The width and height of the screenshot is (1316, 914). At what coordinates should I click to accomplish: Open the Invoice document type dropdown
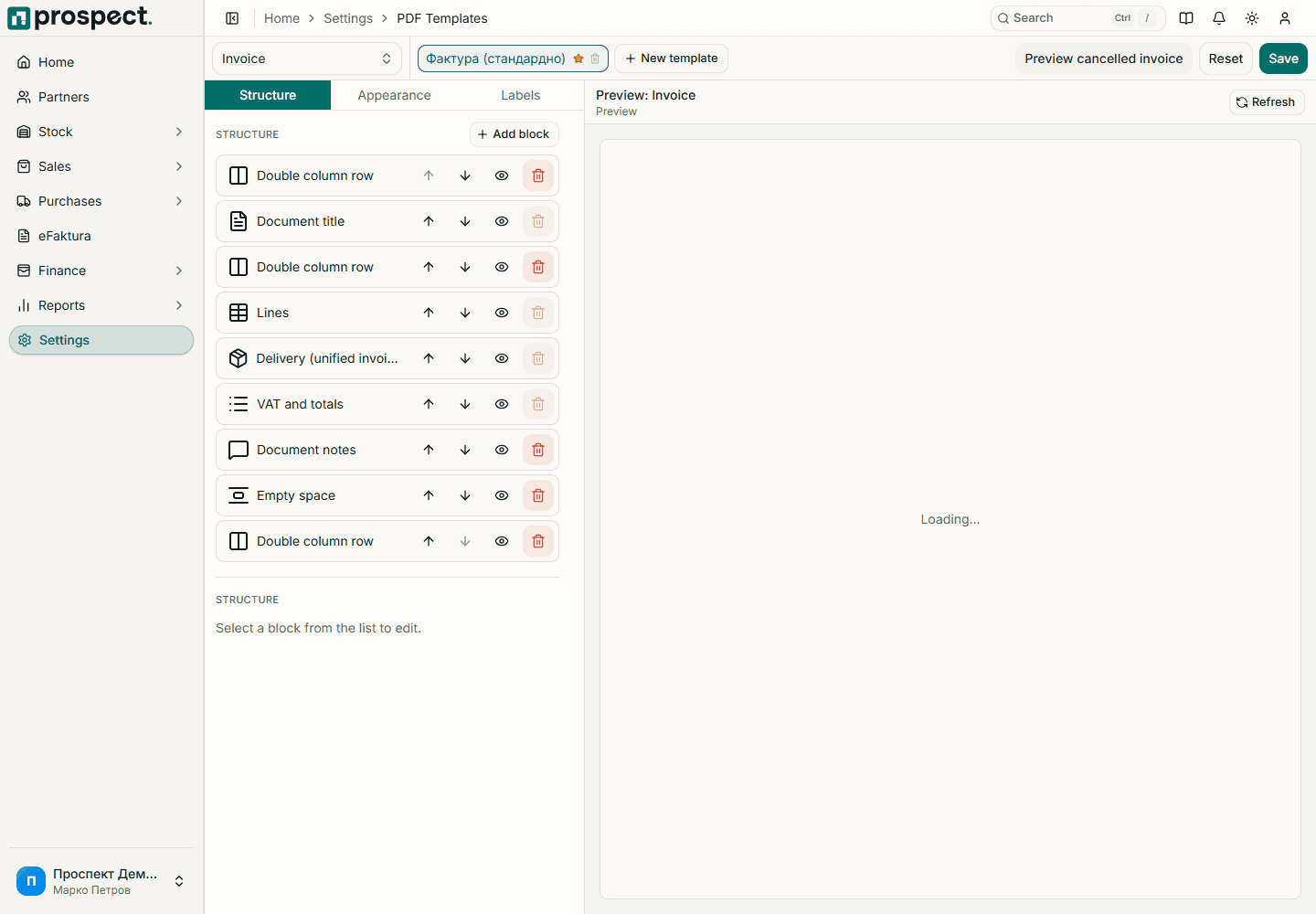(307, 58)
